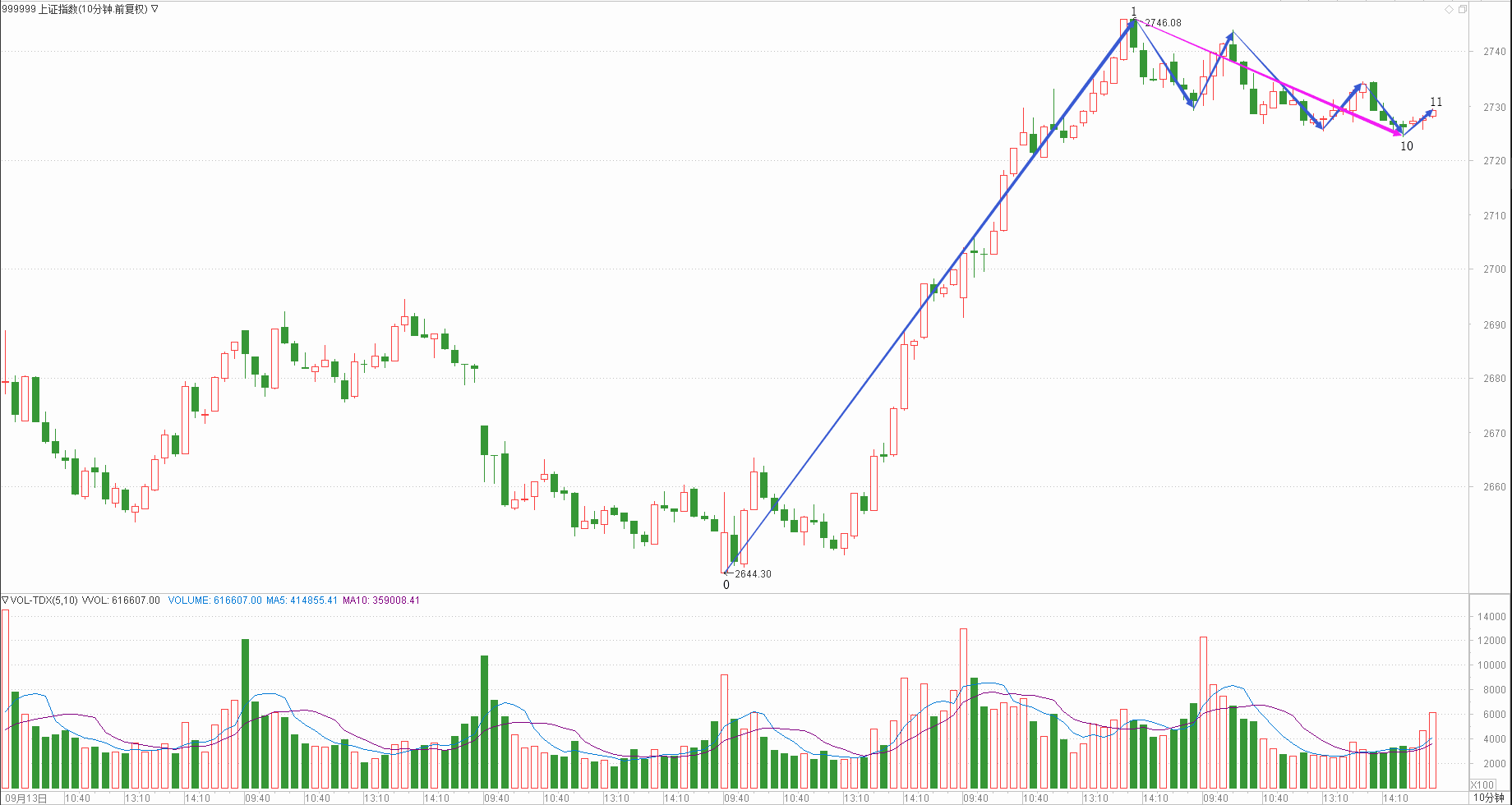Click the X100 volume scale label

coord(1483,785)
